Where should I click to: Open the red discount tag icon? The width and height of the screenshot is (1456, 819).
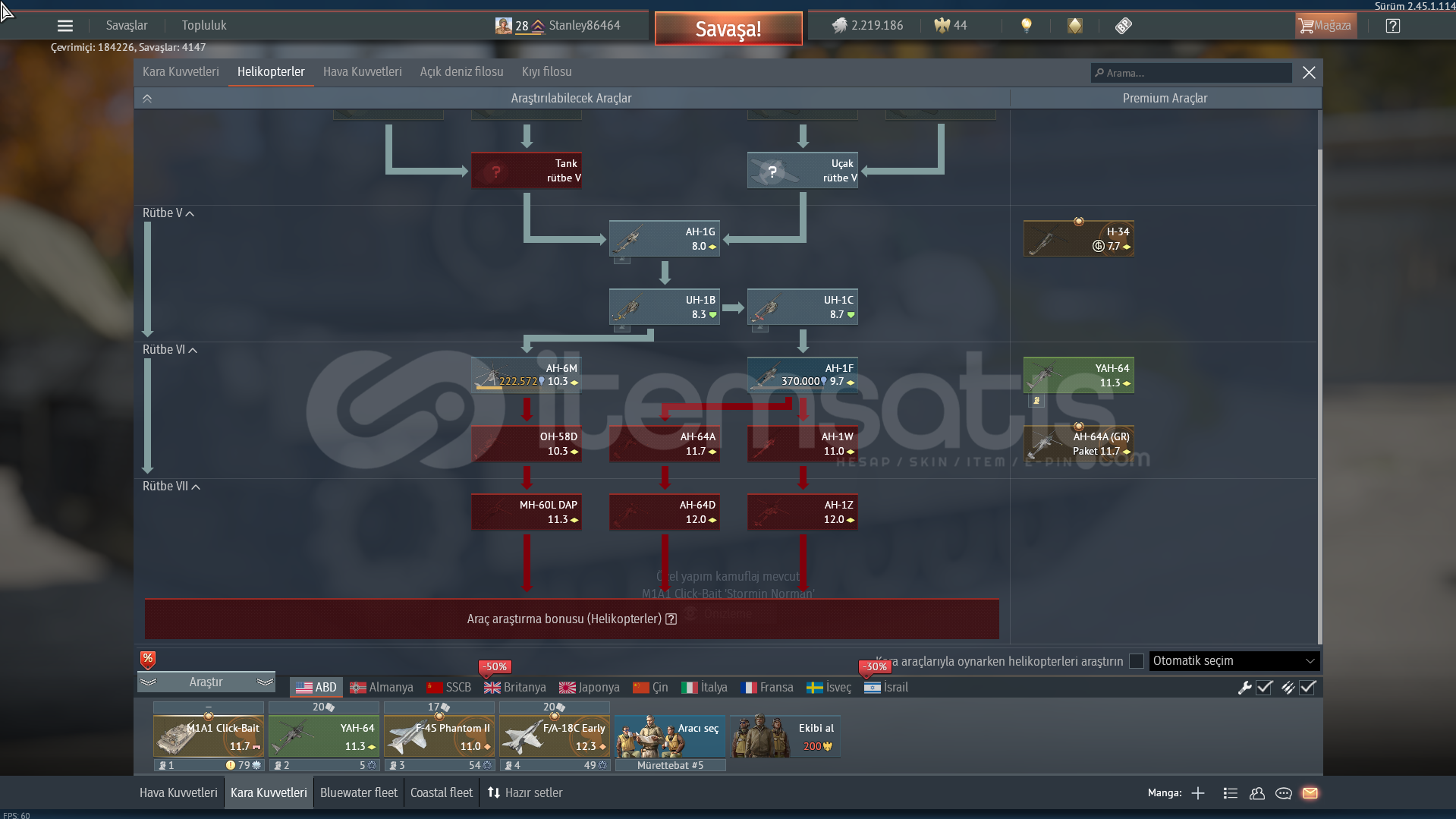[148, 660]
